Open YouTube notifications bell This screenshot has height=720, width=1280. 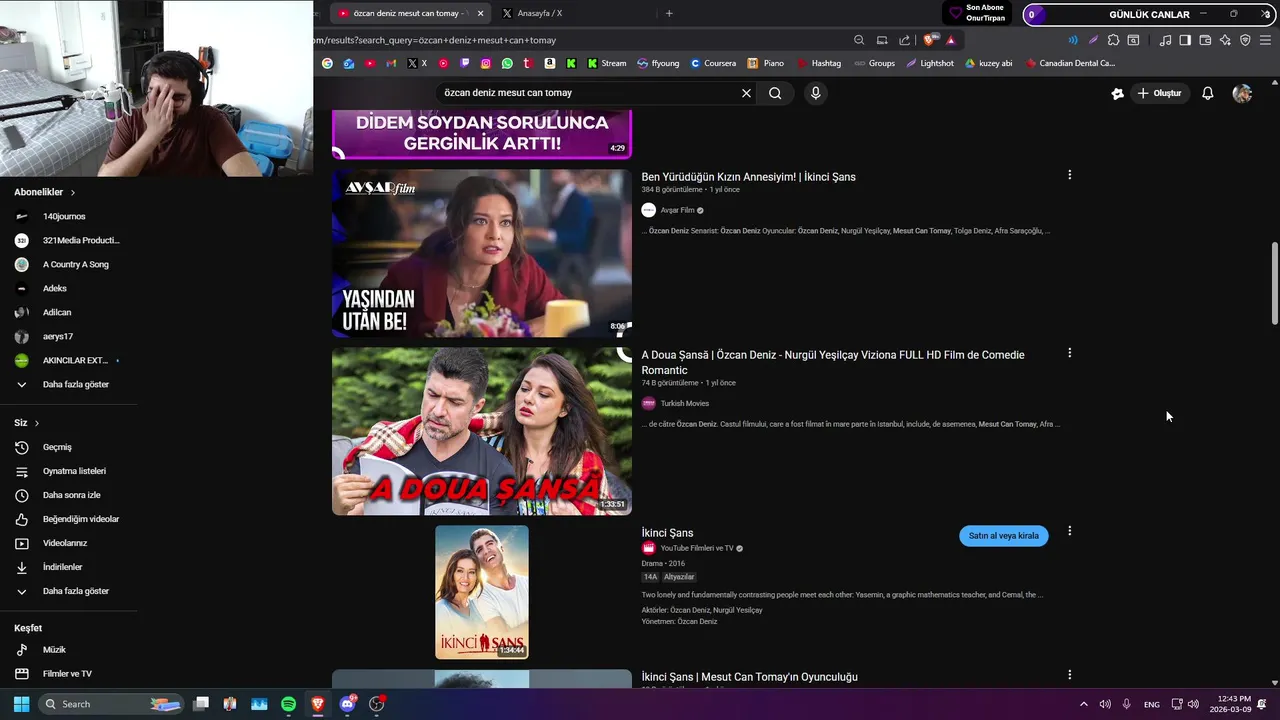point(1208,93)
